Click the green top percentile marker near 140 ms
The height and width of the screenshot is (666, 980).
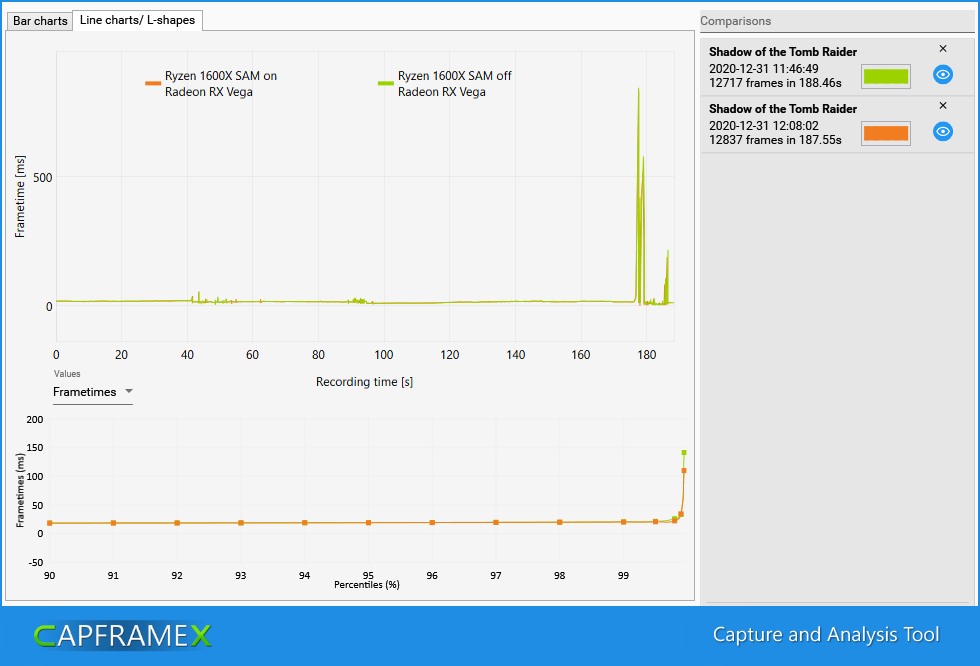click(x=684, y=452)
